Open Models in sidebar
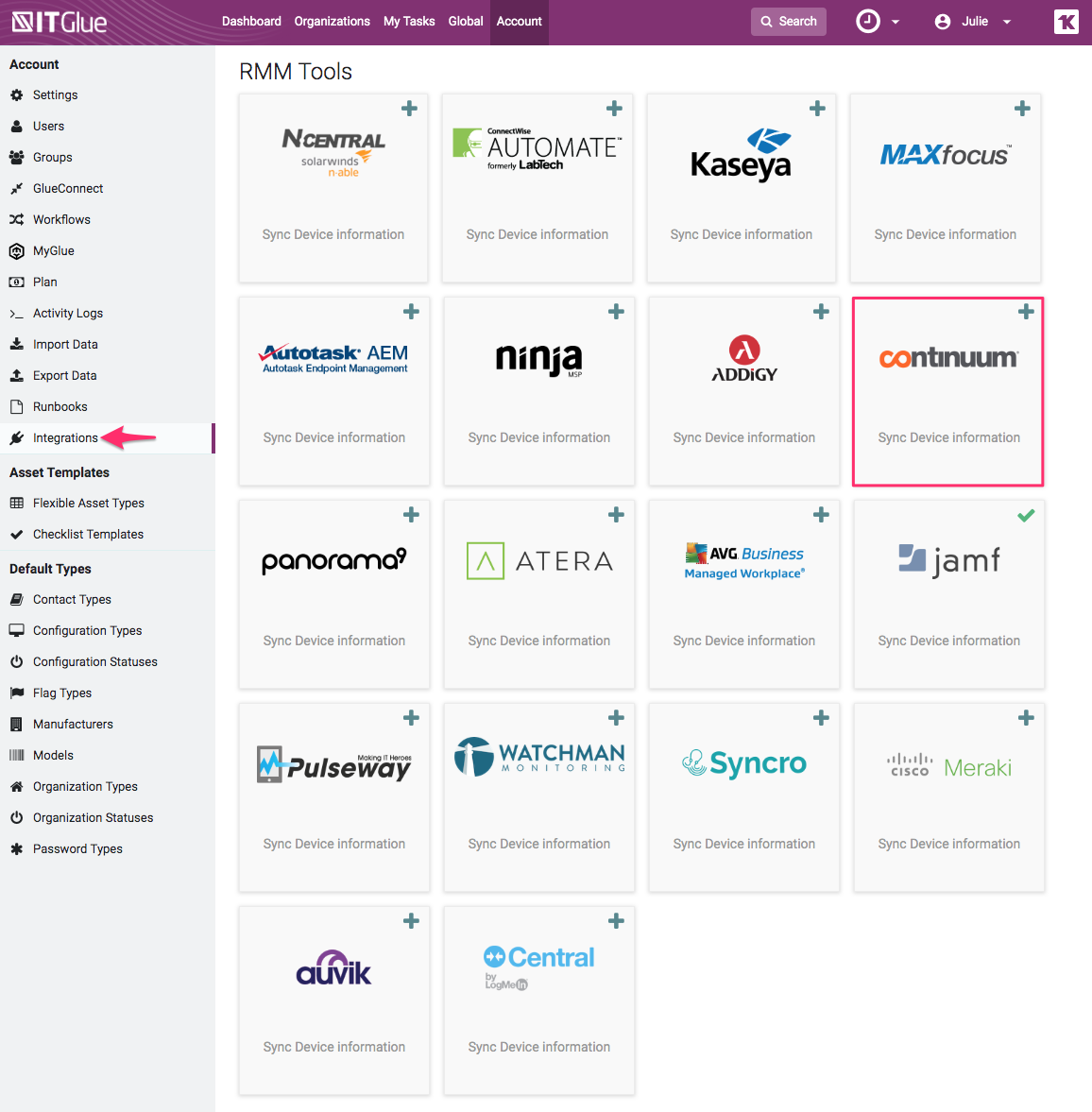 [107, 756]
